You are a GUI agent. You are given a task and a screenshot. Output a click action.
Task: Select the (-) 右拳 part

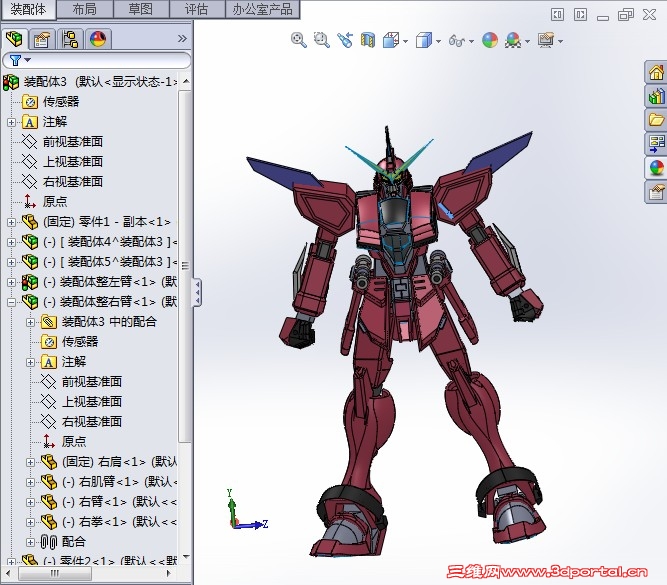coord(119,522)
